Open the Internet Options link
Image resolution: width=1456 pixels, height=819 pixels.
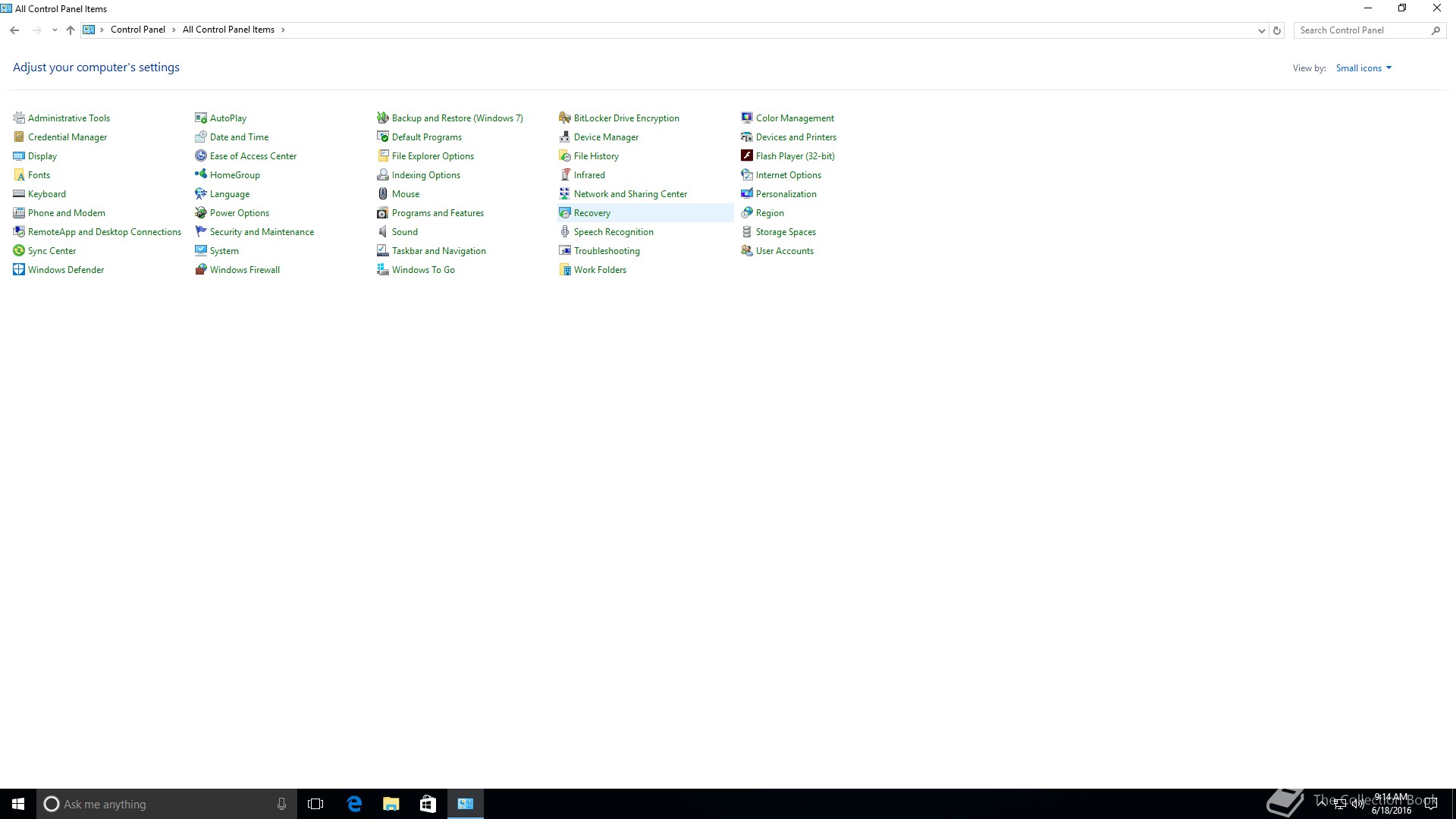789,175
